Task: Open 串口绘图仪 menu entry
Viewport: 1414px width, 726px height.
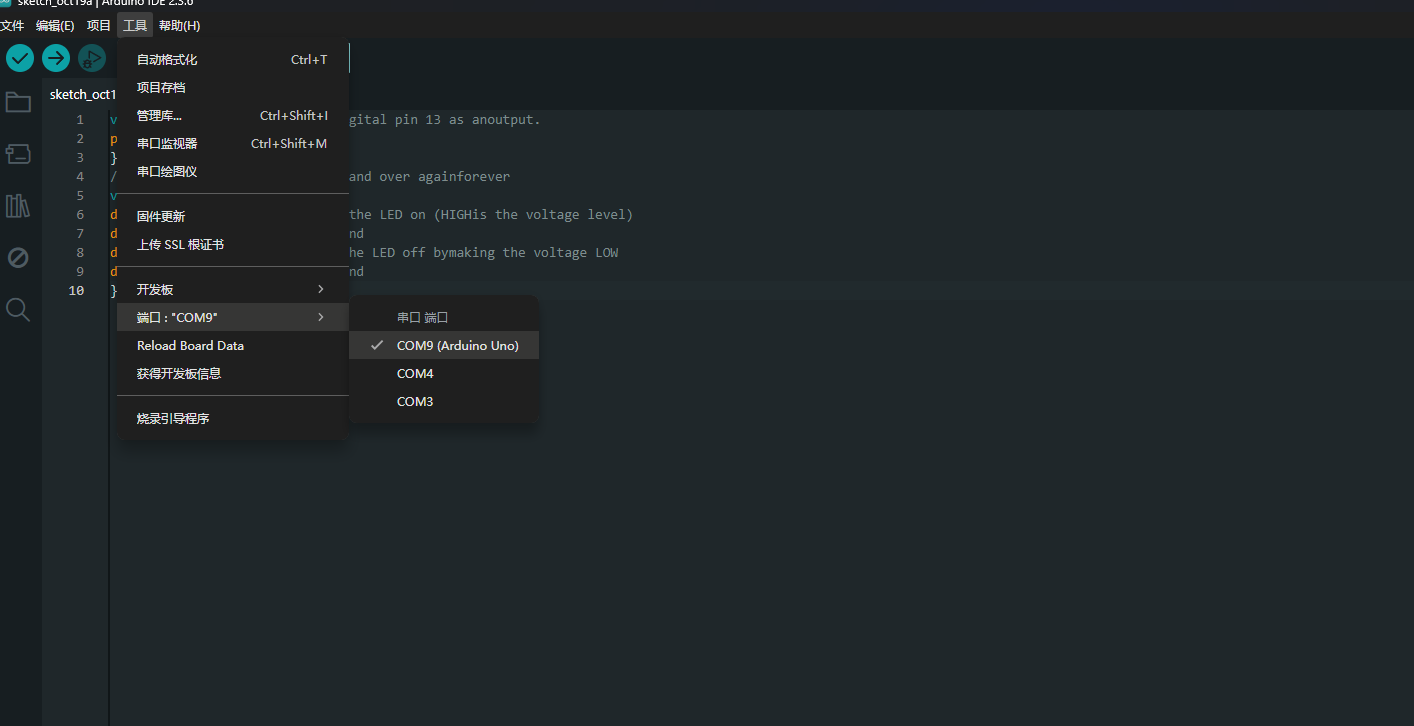Action: [x=233, y=172]
